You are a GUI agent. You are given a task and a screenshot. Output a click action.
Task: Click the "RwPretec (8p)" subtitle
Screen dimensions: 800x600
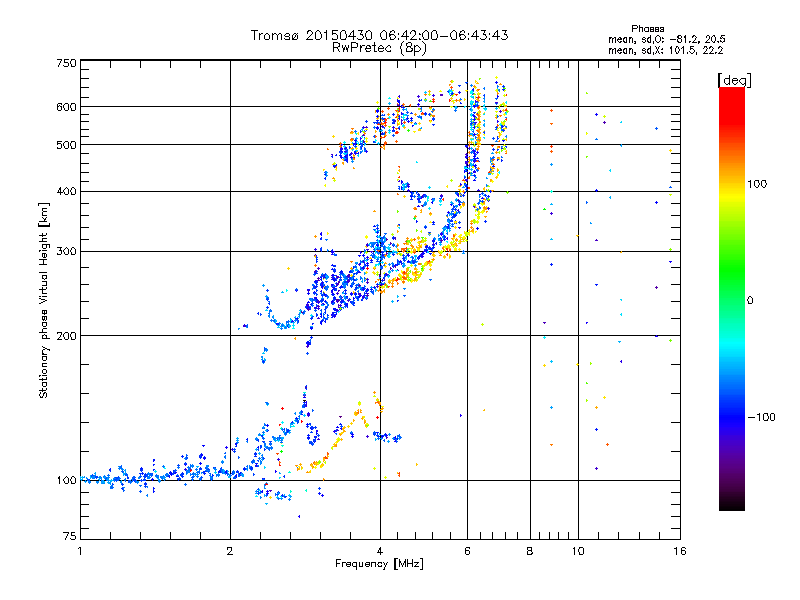tap(379, 48)
